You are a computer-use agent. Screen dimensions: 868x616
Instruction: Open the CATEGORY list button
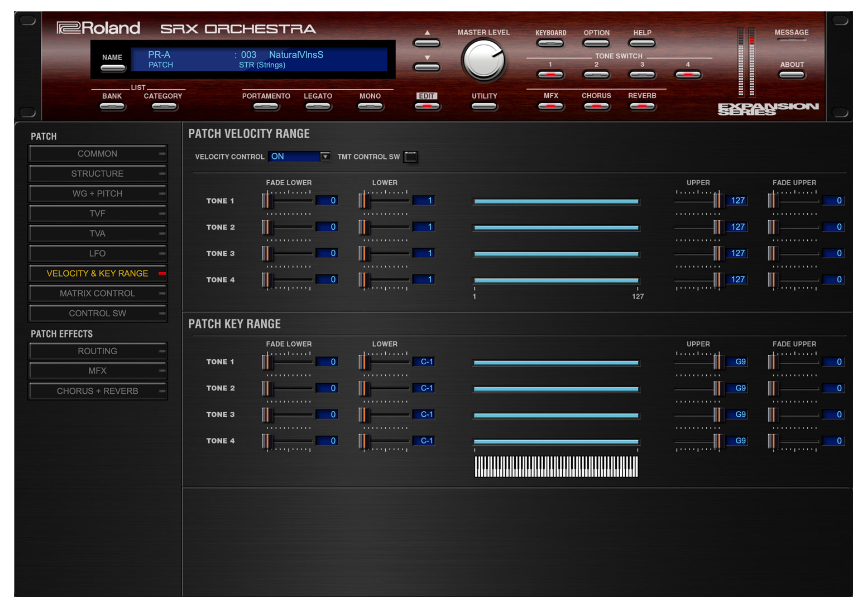click(x=163, y=106)
